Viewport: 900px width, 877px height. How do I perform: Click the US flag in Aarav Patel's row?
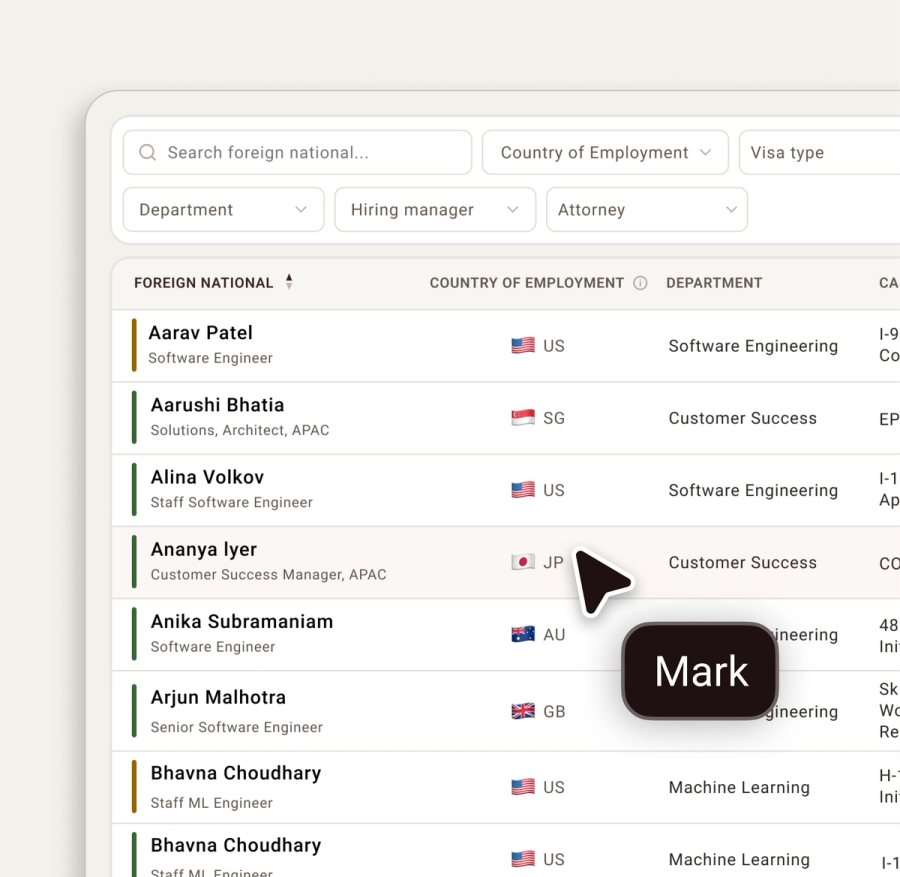click(523, 346)
